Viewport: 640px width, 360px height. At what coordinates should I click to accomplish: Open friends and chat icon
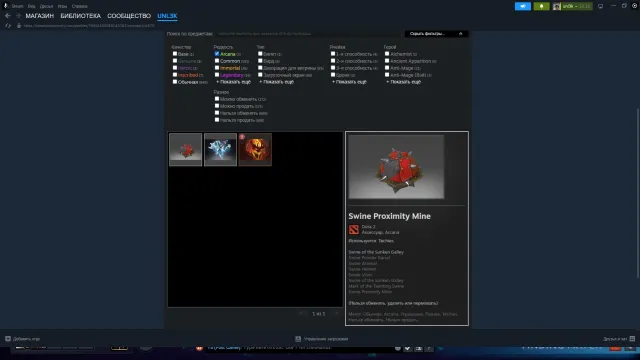pyautogui.click(x=632, y=339)
